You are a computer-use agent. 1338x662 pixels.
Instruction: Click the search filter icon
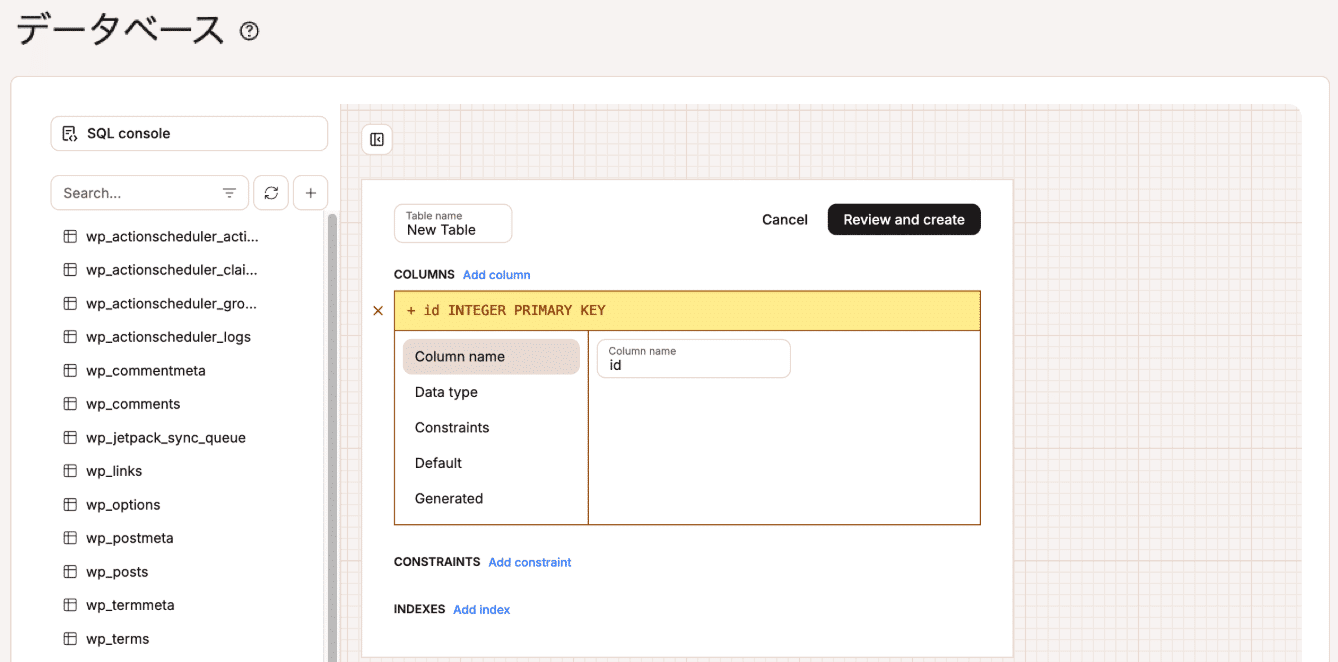click(229, 193)
